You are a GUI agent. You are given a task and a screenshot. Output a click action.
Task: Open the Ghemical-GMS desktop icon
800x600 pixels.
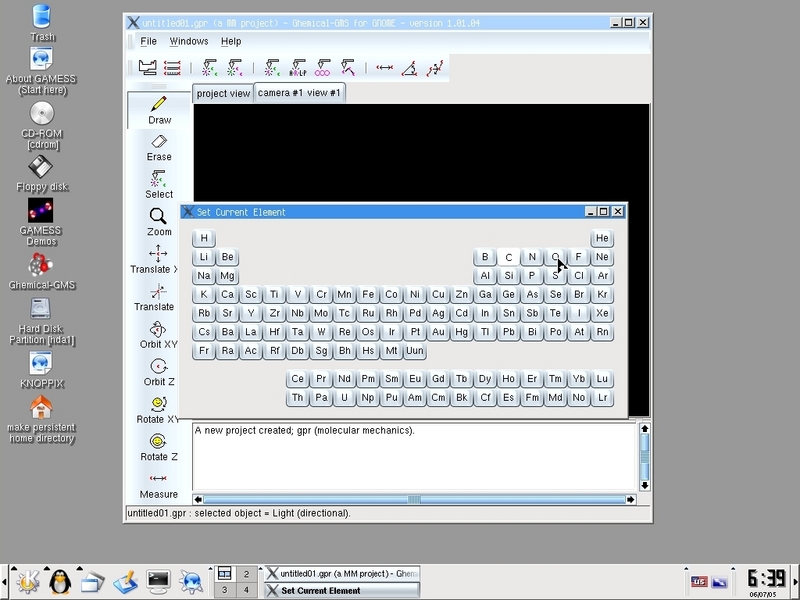click(41, 270)
